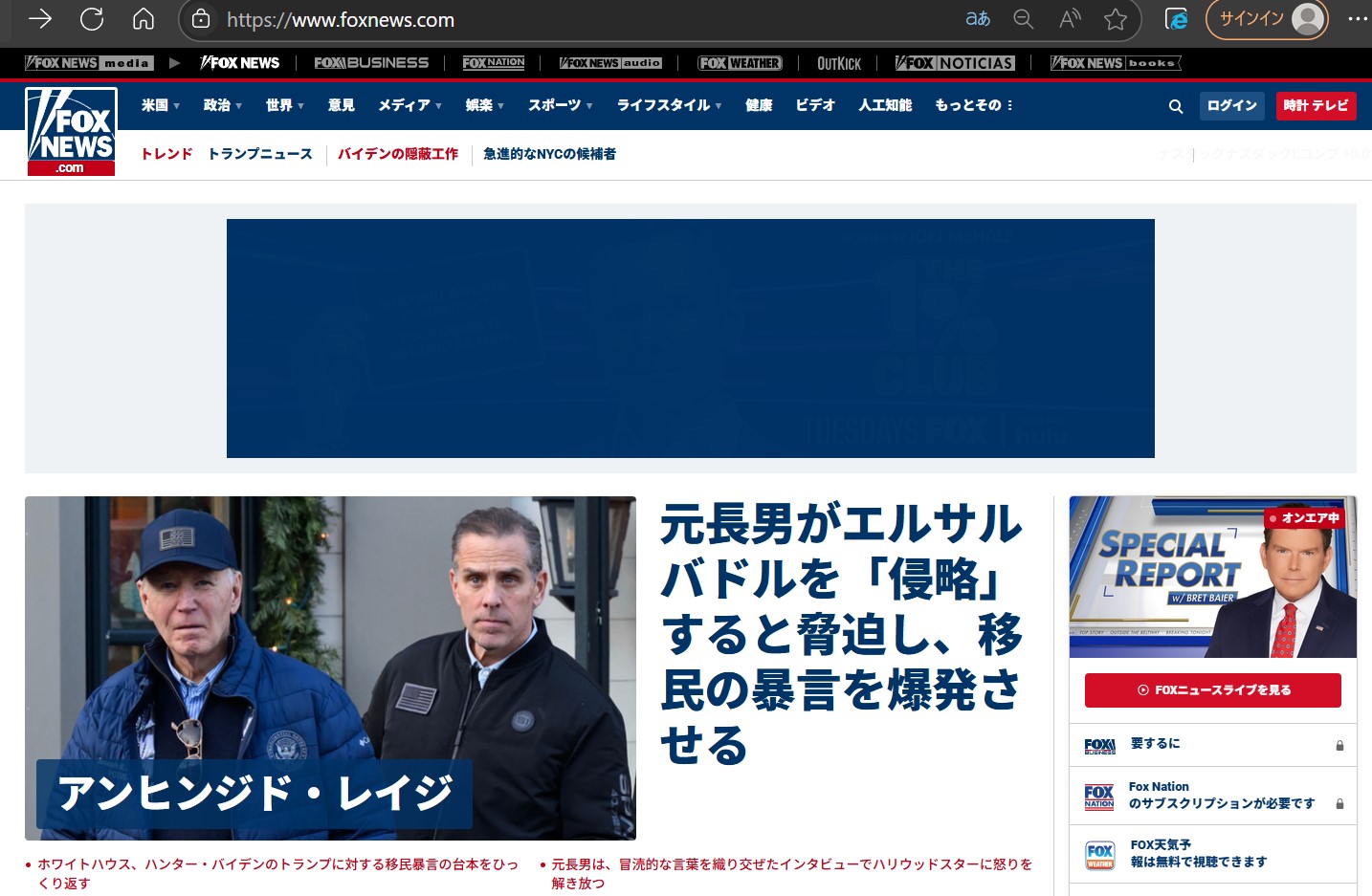Click the Fox News .com logo
The height and width of the screenshot is (896, 1372).
click(71, 132)
